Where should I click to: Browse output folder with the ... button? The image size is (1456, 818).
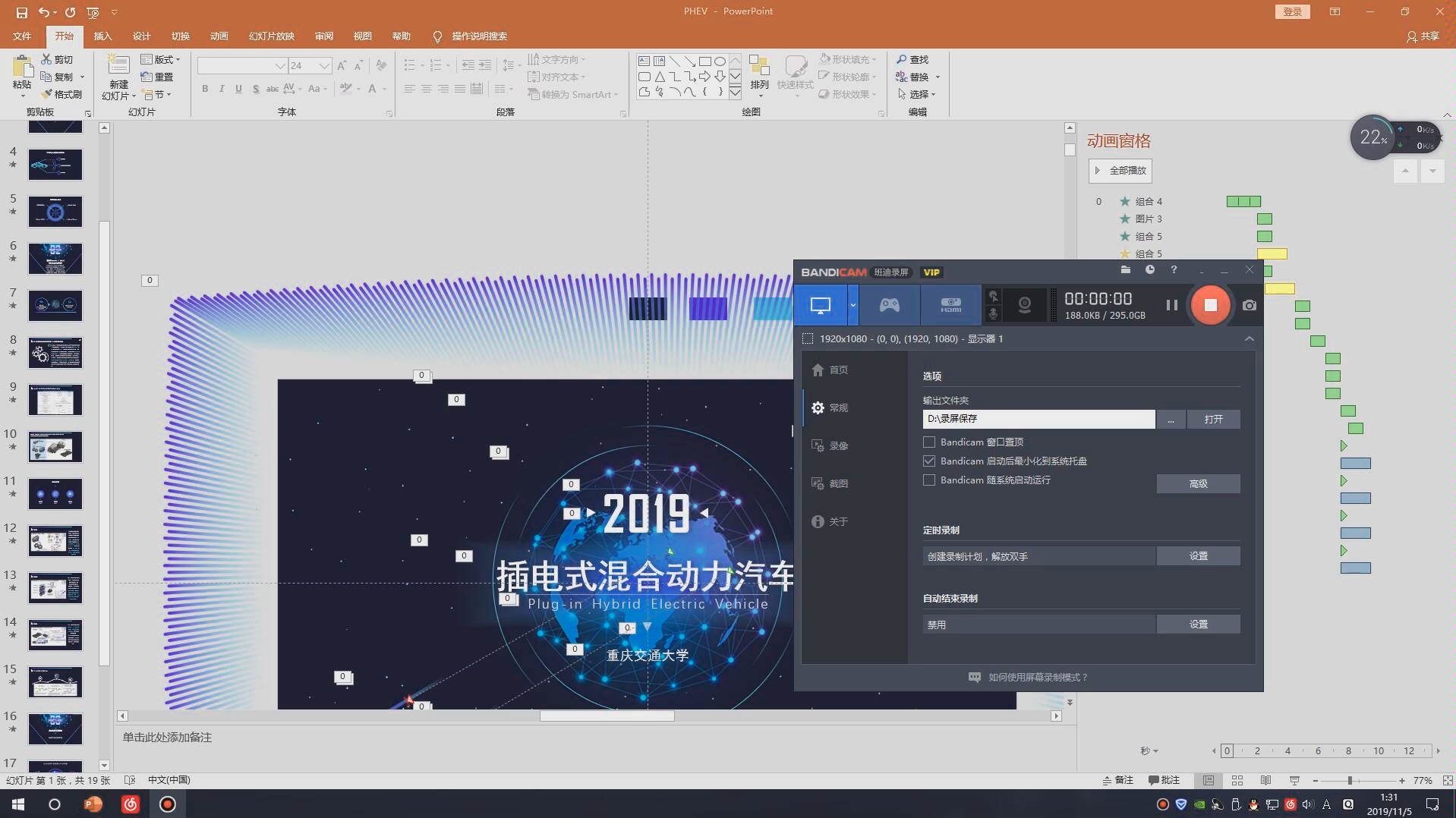1171,420
